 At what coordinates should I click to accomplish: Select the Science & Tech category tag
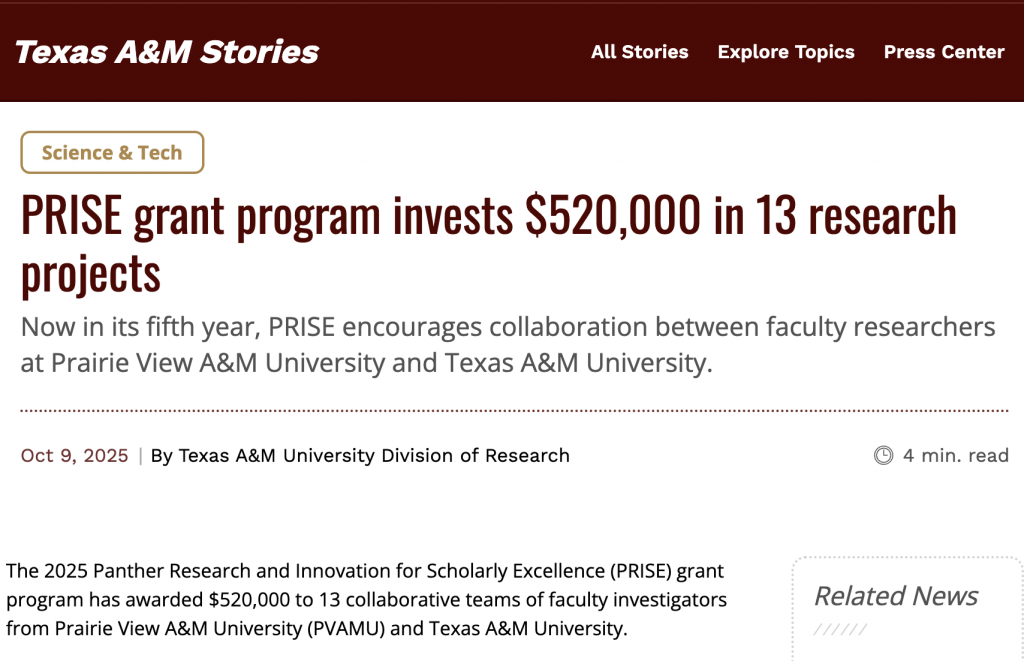(x=112, y=153)
